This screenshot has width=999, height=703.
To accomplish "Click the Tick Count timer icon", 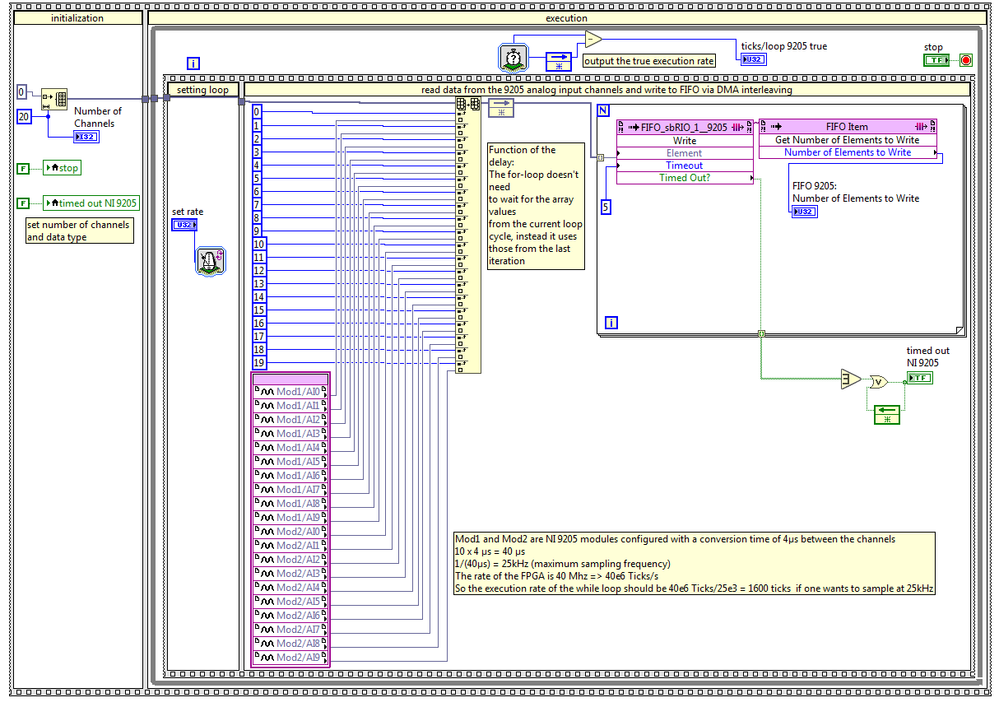I will coord(513,59).
